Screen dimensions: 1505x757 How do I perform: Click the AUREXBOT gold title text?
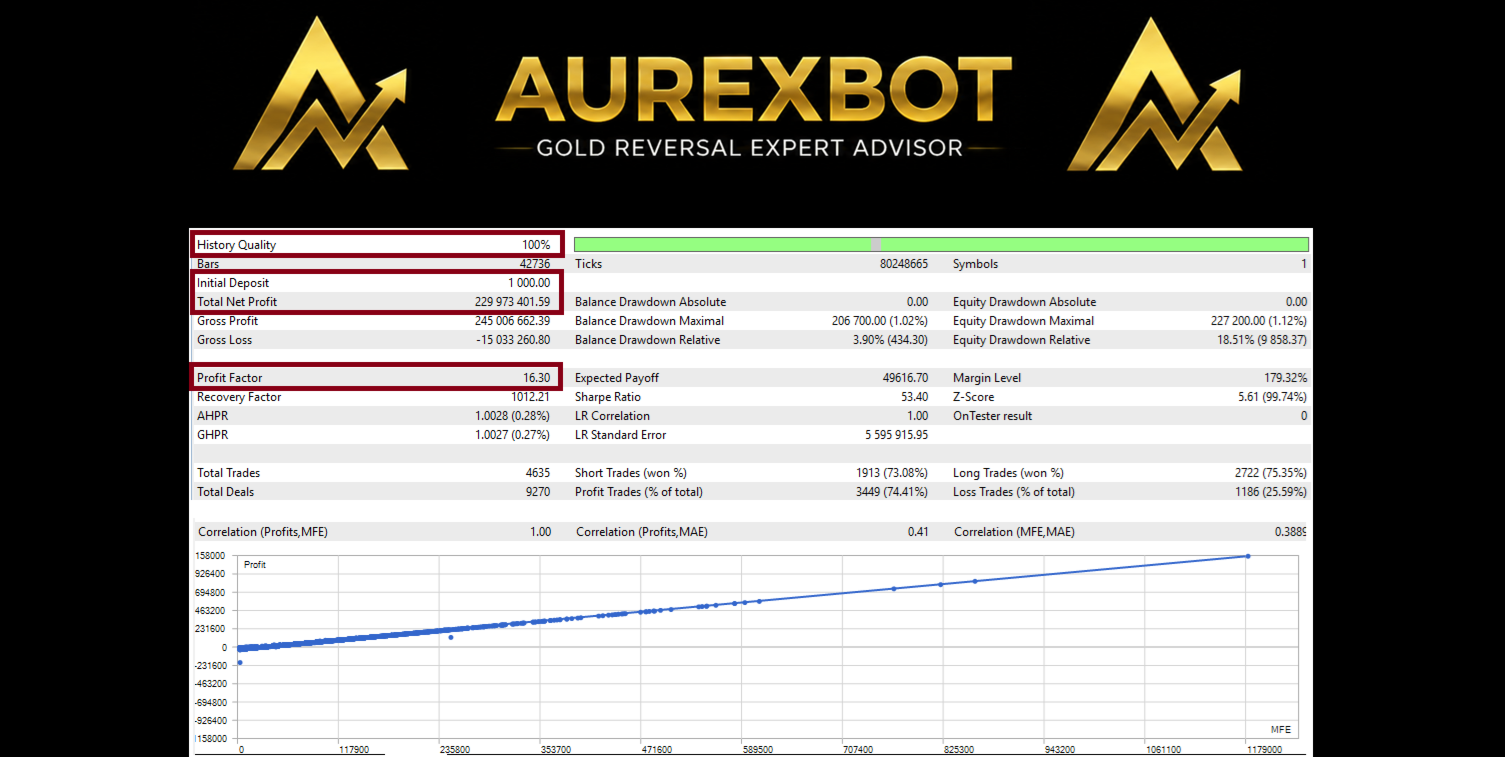(x=753, y=88)
